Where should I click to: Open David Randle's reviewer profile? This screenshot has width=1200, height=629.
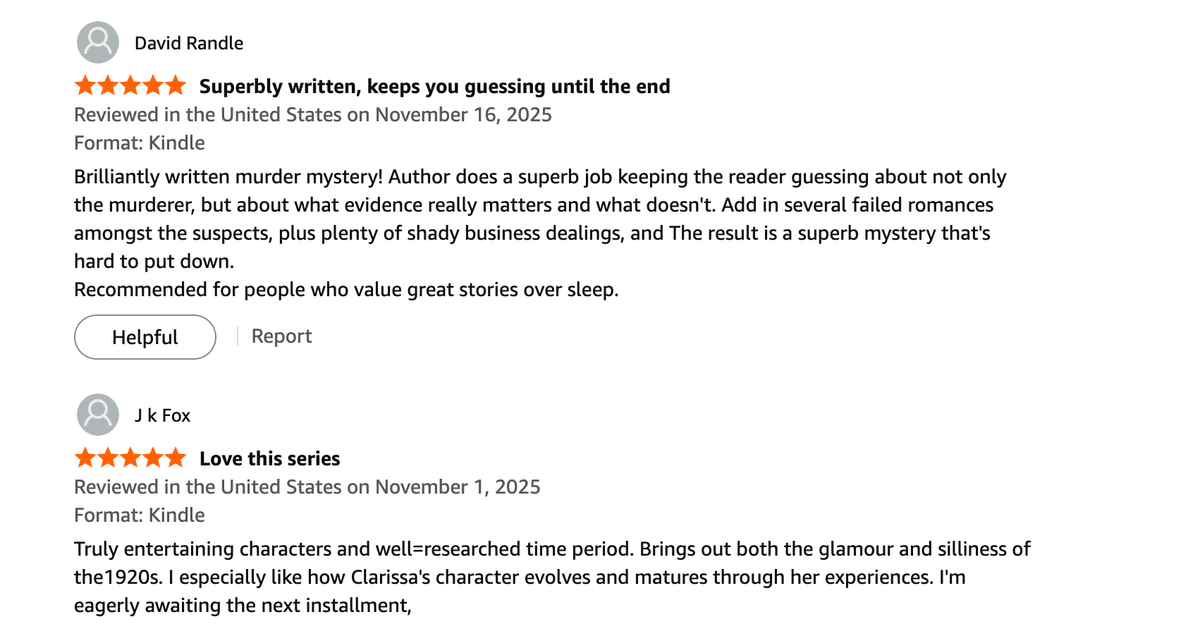188,43
